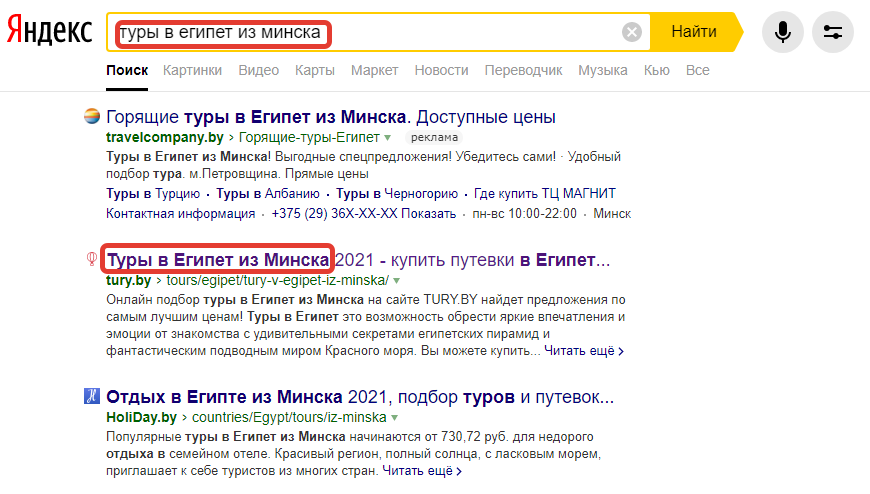
Task: Expand the tury.by result dropdown arrow
Action: [397, 281]
